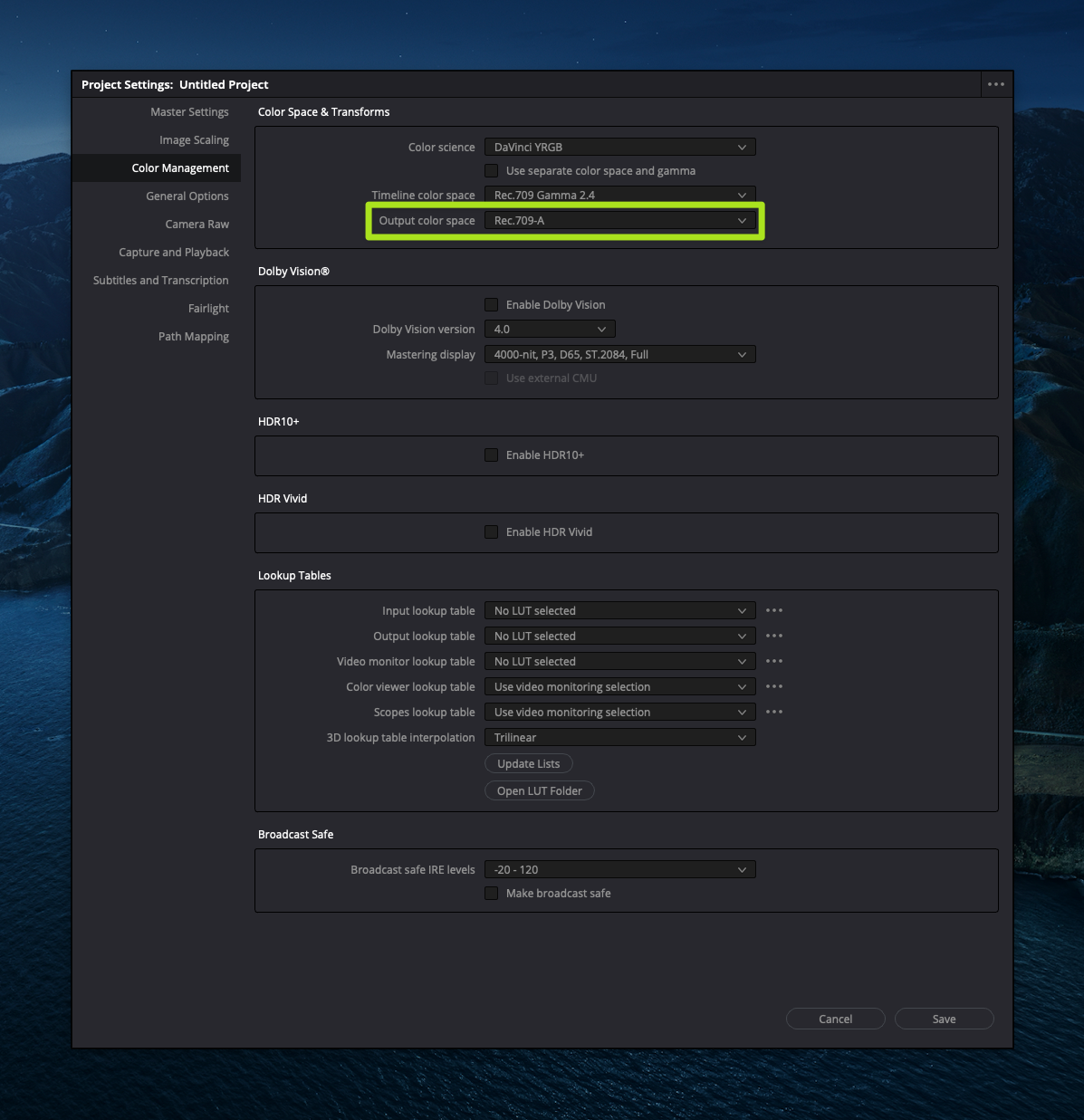Cancel the project settings changes

click(x=835, y=1019)
